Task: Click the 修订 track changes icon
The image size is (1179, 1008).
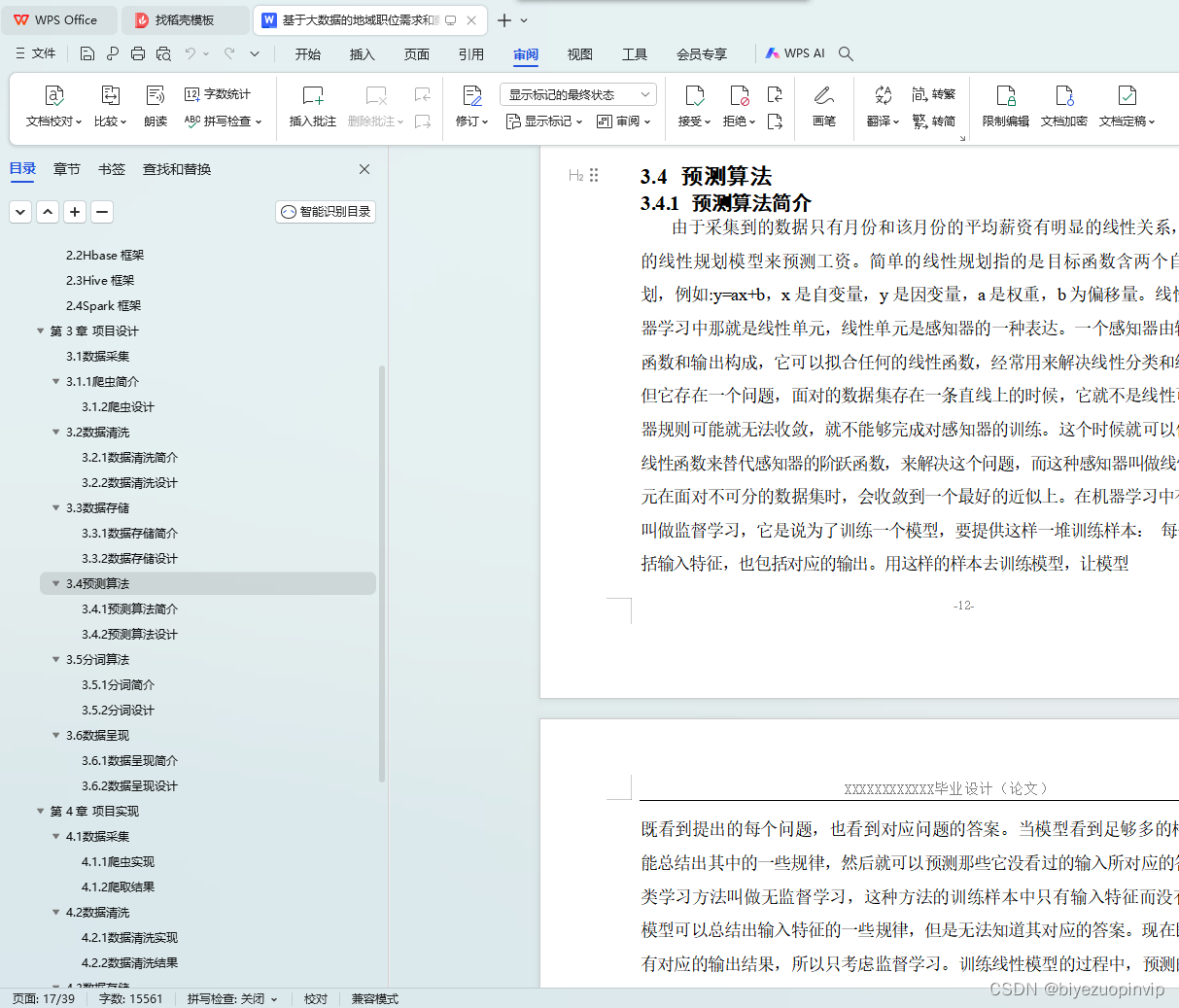Action: click(x=472, y=95)
